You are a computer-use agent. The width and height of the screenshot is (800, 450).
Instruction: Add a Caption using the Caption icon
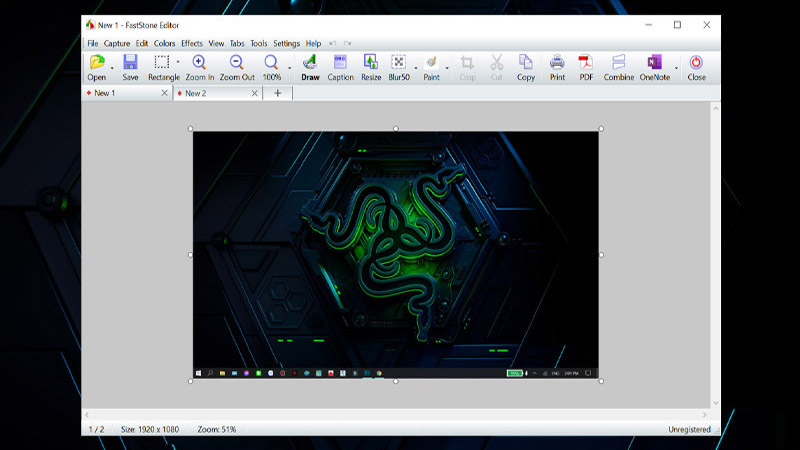(x=340, y=62)
